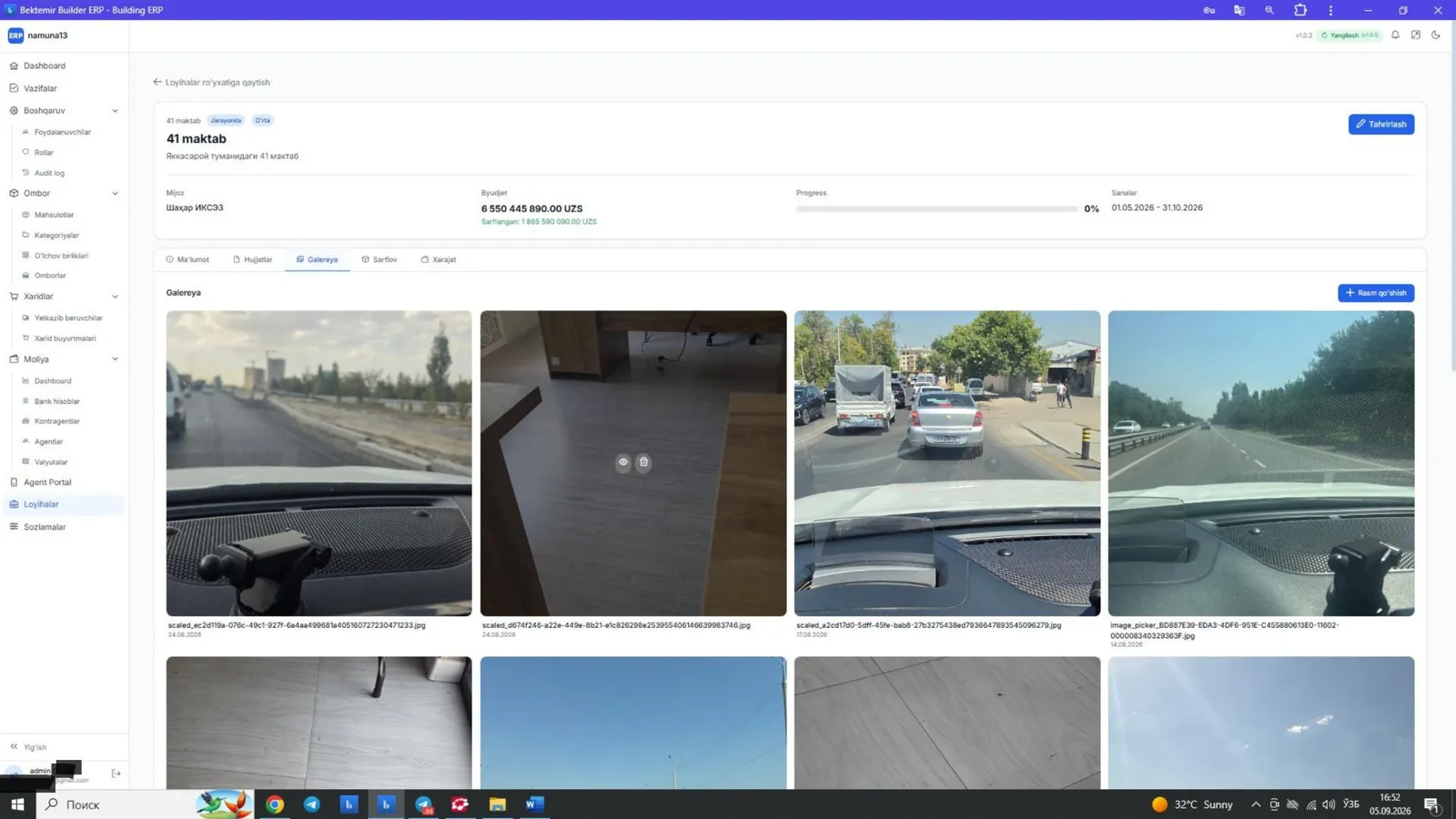1456x819 pixels.
Task: Collapse sidebar with Yig'ish
Action: [x=28, y=747]
